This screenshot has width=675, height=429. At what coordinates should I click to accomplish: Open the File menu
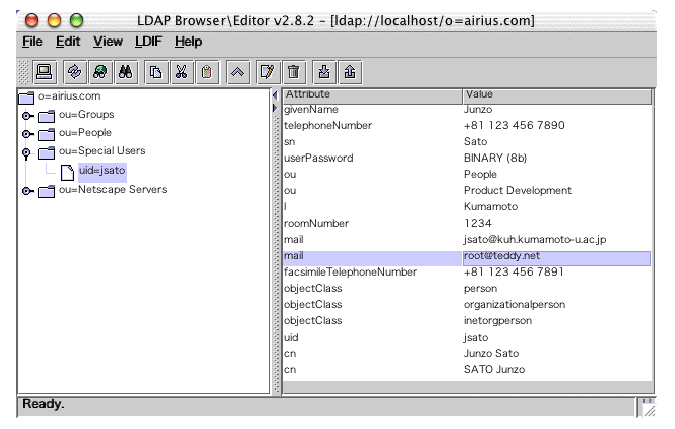(x=32, y=42)
